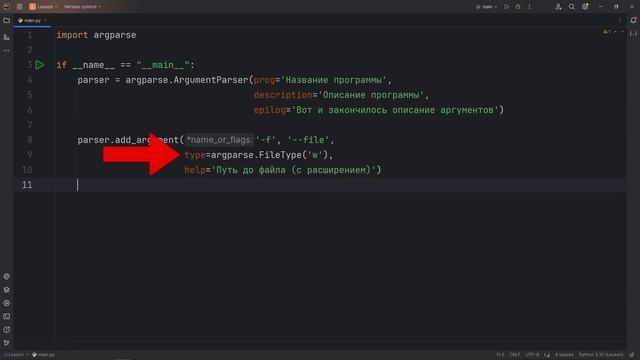Image resolution: width=640 pixels, height=360 pixels.
Task: Change line separator CRLF in status bar
Action: (515, 355)
